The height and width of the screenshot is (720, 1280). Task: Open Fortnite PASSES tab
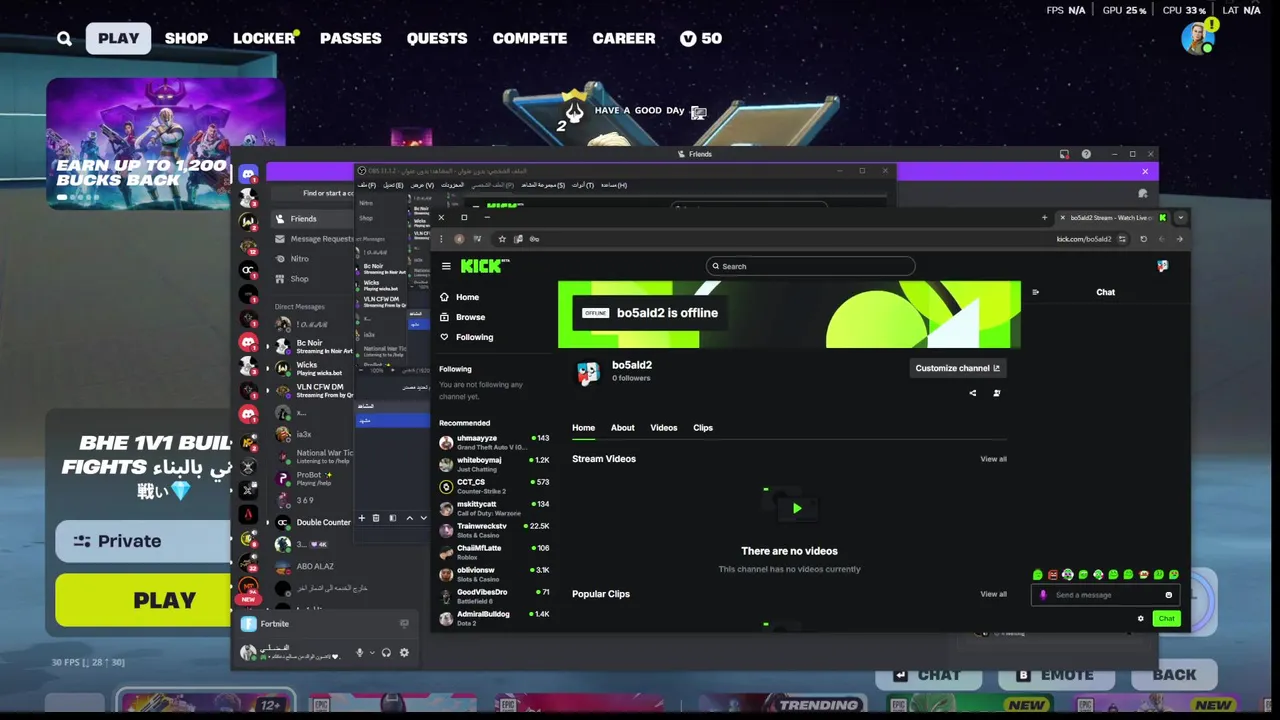(350, 38)
